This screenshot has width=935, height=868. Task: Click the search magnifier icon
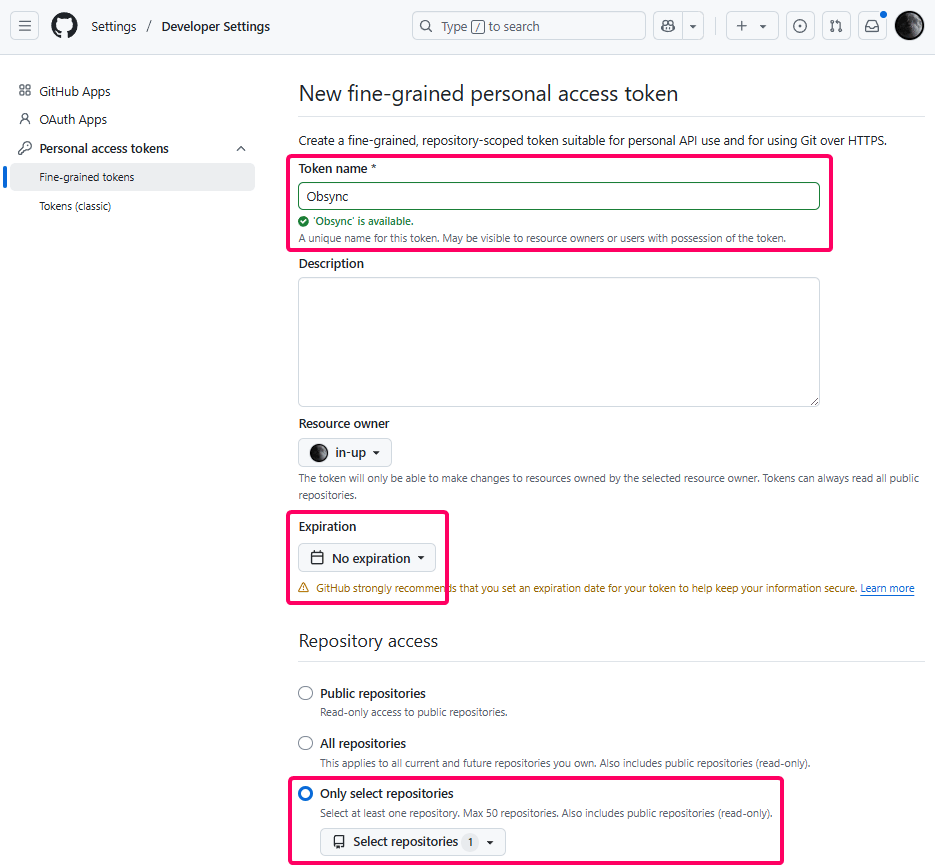[426, 26]
